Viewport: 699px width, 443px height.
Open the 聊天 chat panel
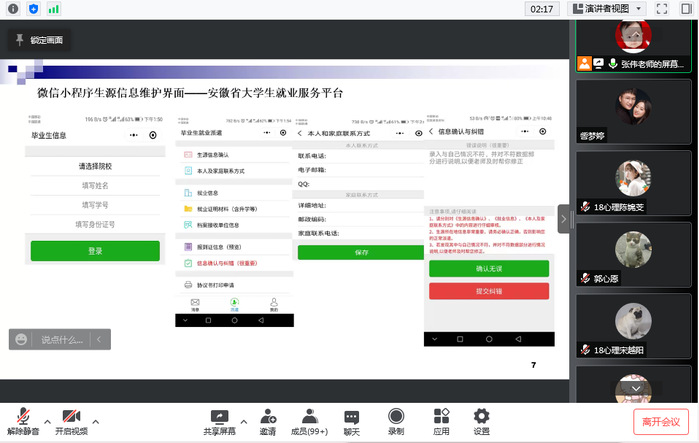click(351, 422)
